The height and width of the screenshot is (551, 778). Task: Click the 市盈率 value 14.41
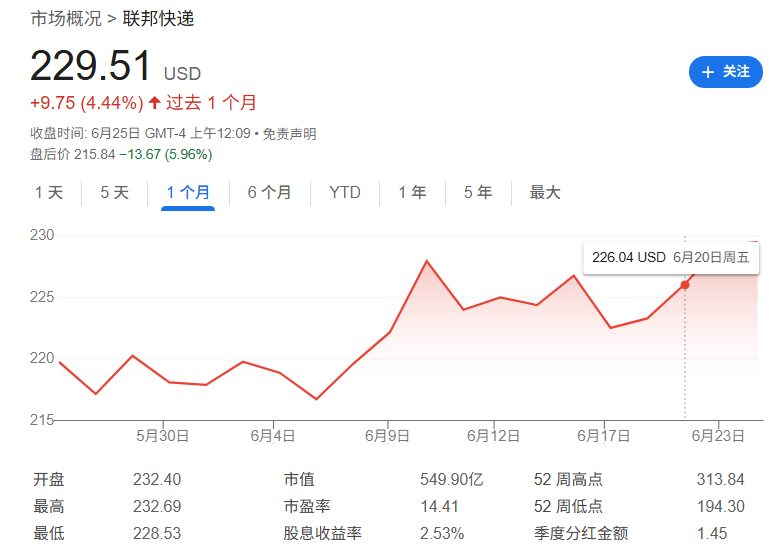439,506
